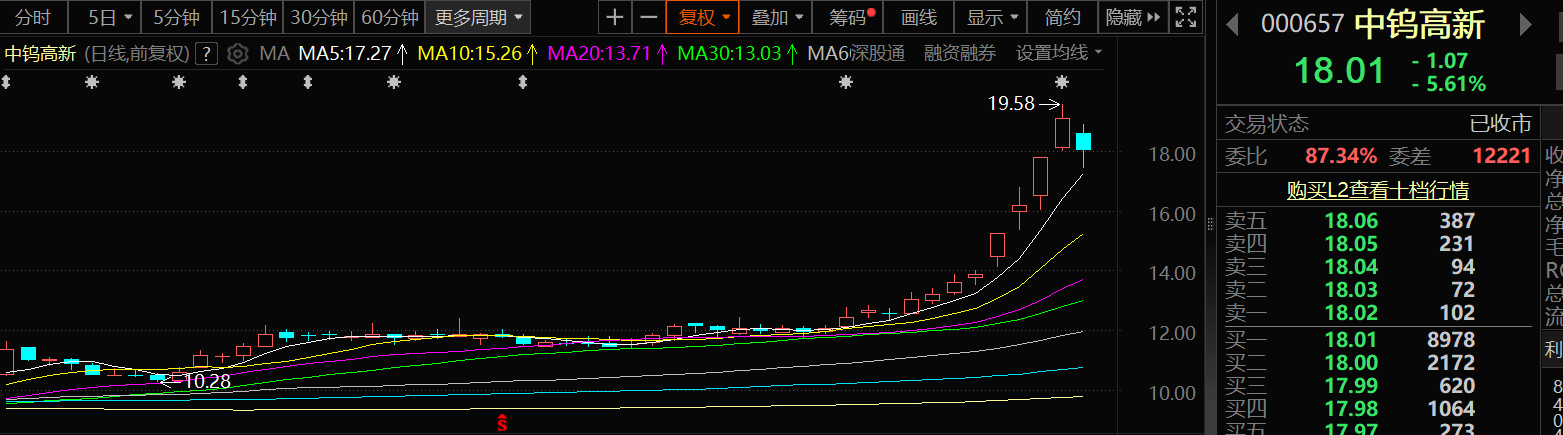The height and width of the screenshot is (435, 1563).
Task: Click the 购买L2查看十档行情 link
Action: pos(1377,190)
